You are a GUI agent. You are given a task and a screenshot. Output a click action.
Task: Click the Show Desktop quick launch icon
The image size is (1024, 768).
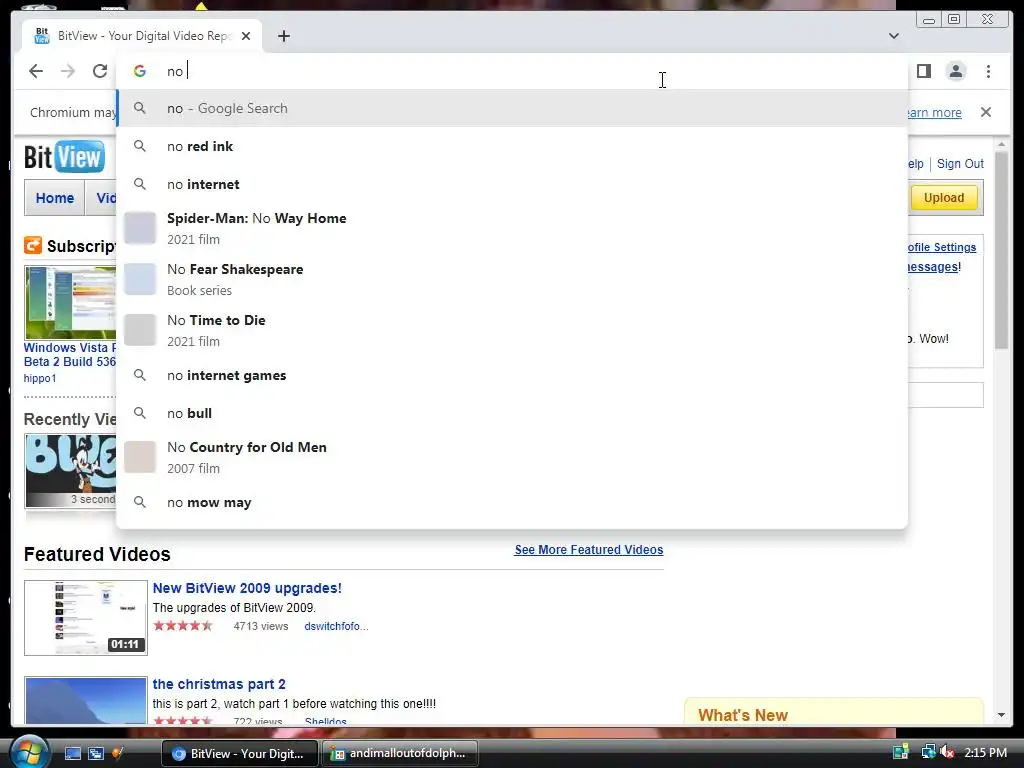coord(72,754)
